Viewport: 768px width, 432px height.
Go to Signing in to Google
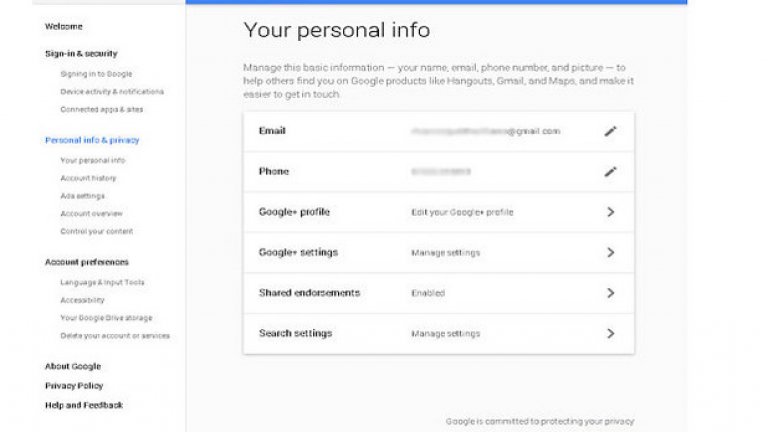tap(96, 74)
